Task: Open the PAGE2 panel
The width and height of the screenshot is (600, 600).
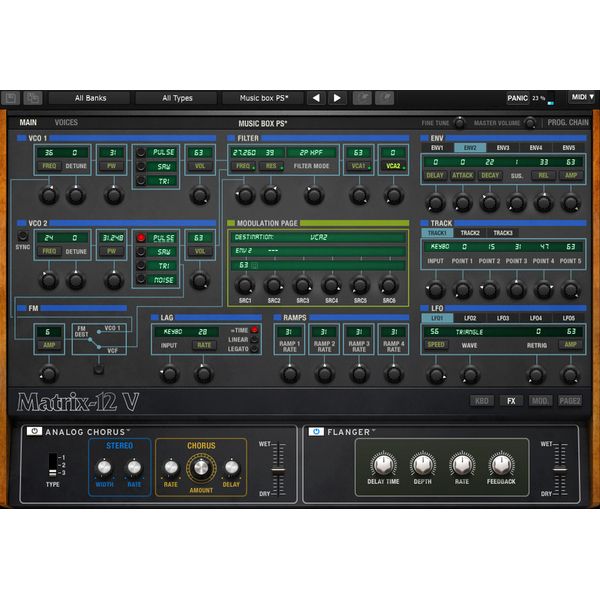Action: [x=570, y=401]
